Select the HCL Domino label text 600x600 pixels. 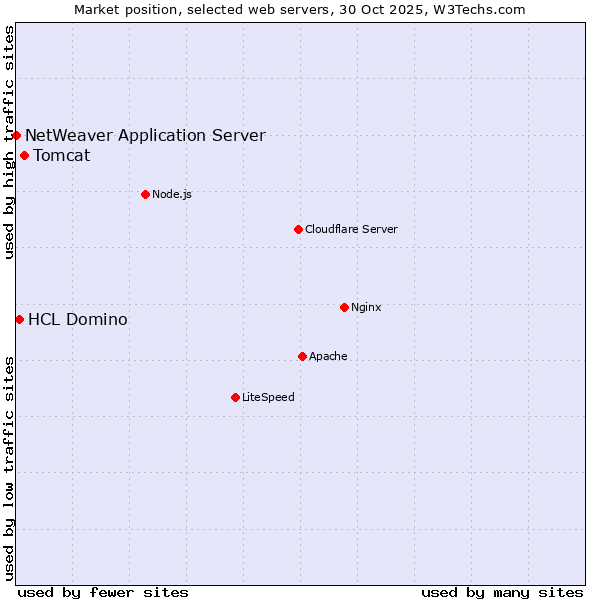tap(77, 319)
